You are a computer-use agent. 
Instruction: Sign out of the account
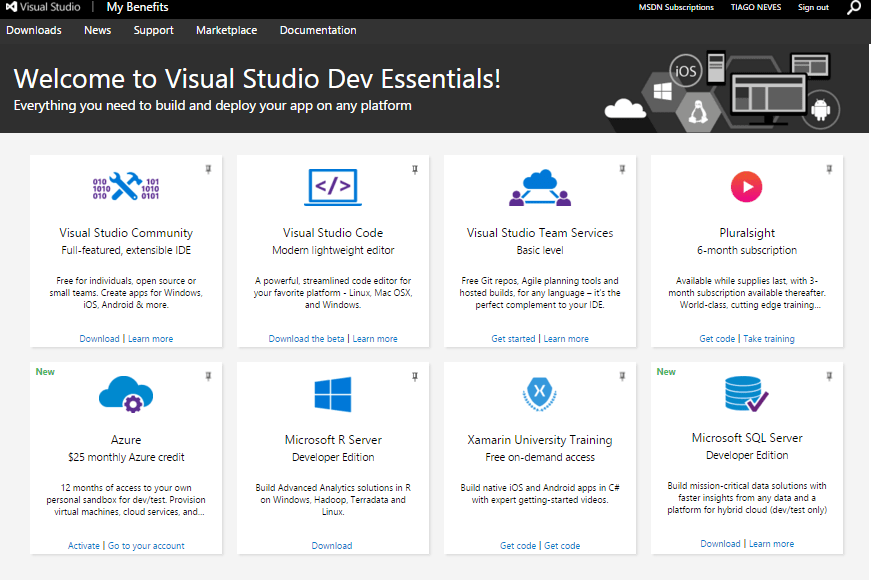pos(813,7)
